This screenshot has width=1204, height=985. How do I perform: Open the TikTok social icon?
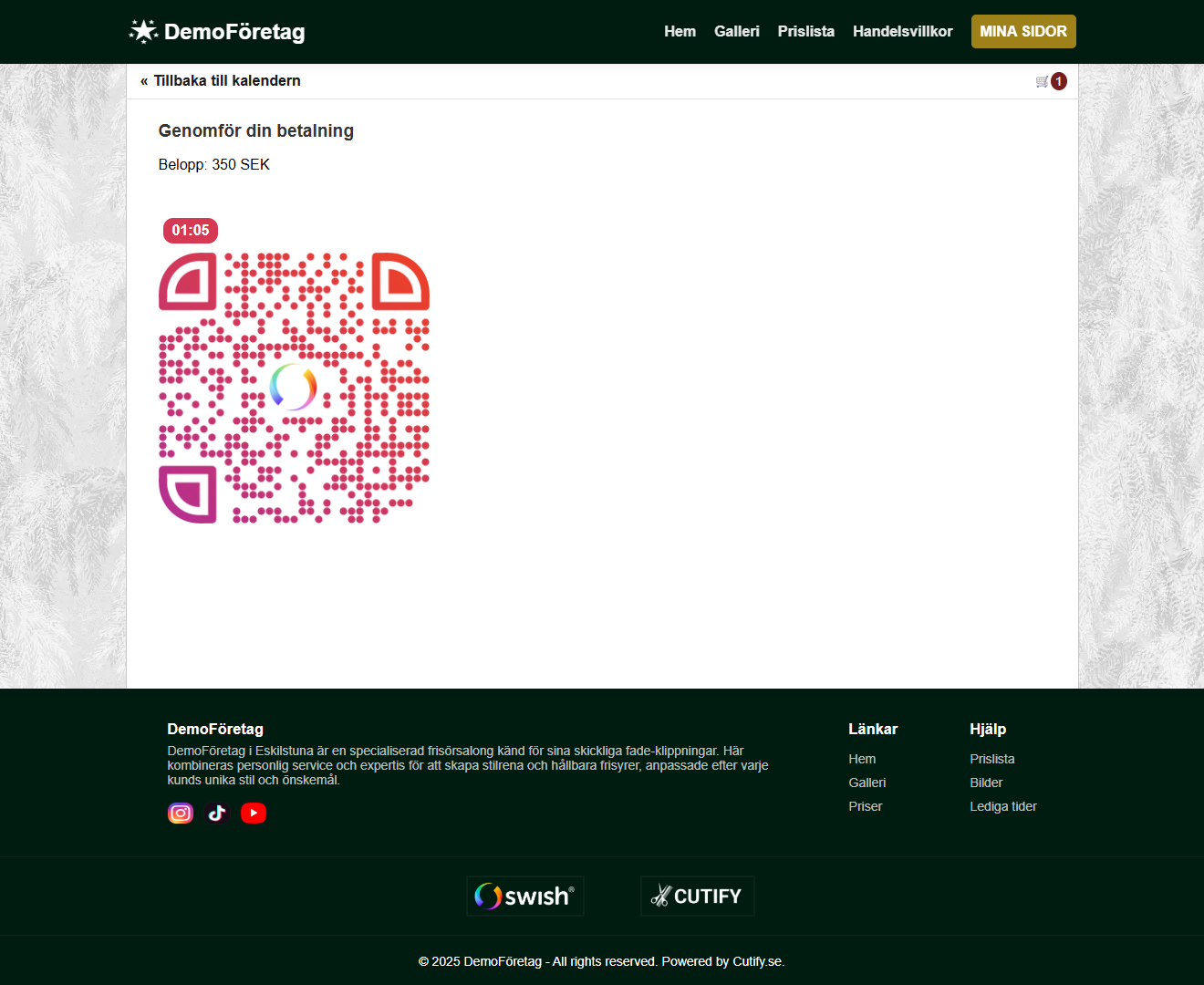(x=217, y=813)
